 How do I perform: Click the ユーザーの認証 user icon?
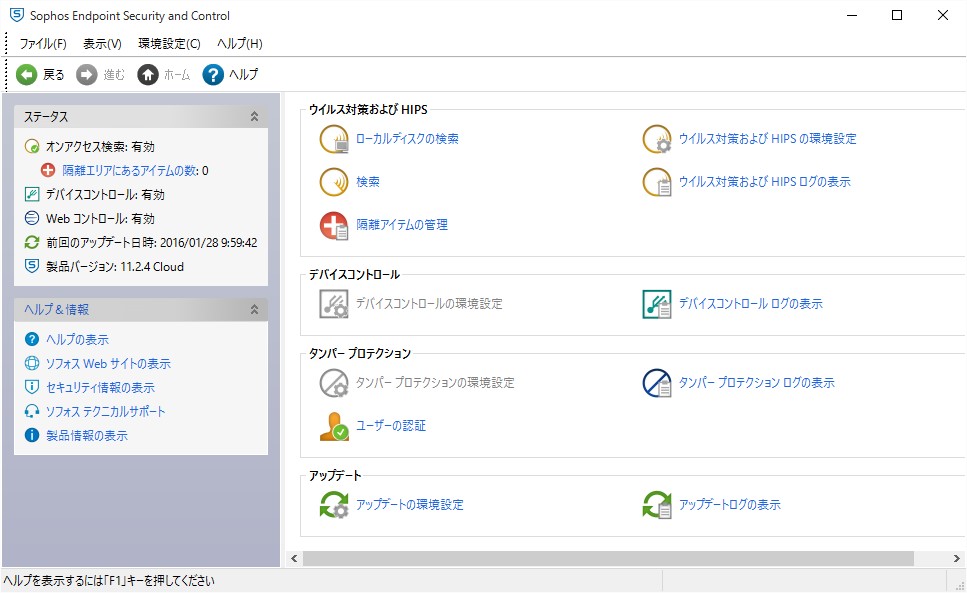click(334, 426)
